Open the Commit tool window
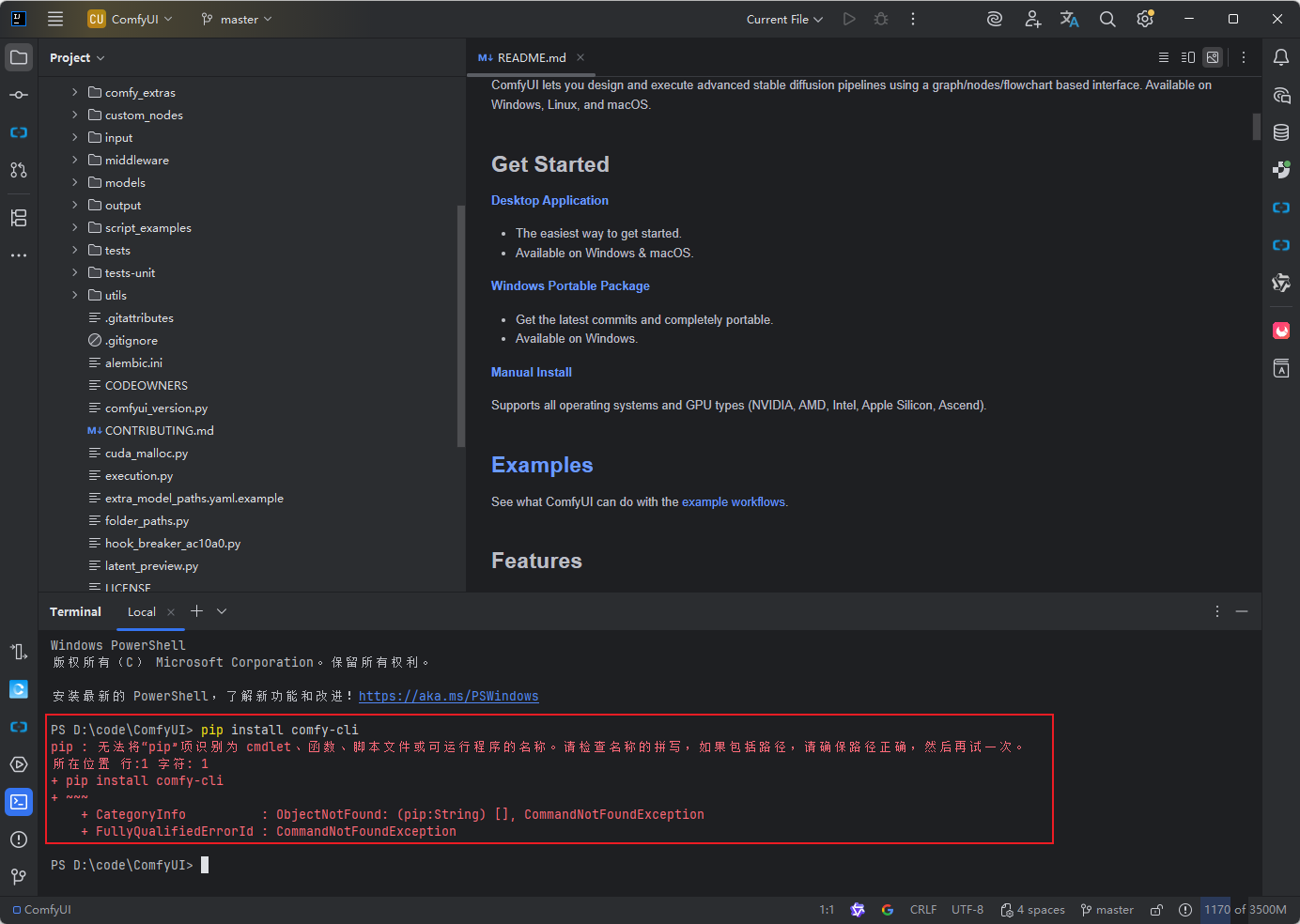The image size is (1300, 924). coord(19,95)
